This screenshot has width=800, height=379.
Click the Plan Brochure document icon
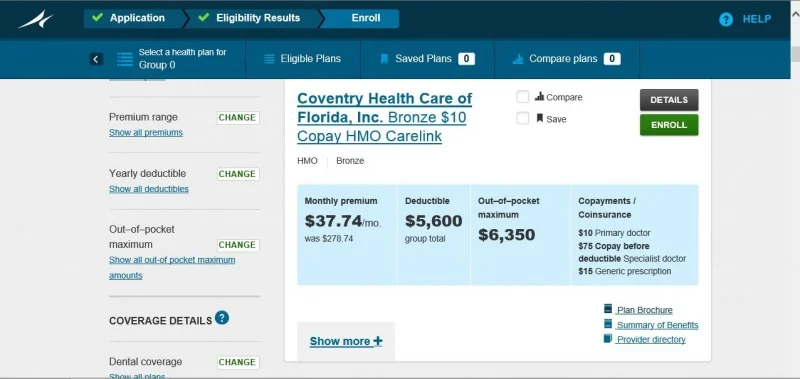[x=608, y=309]
